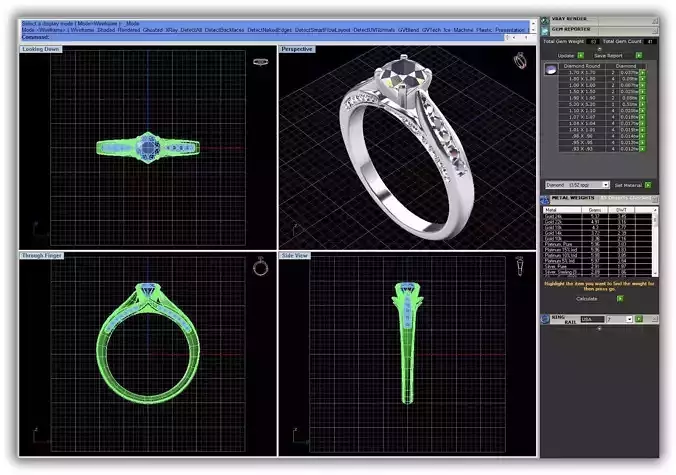Open the ring size 7 dropdown
Viewport: 676px width, 475px height.
pyautogui.click(x=629, y=319)
